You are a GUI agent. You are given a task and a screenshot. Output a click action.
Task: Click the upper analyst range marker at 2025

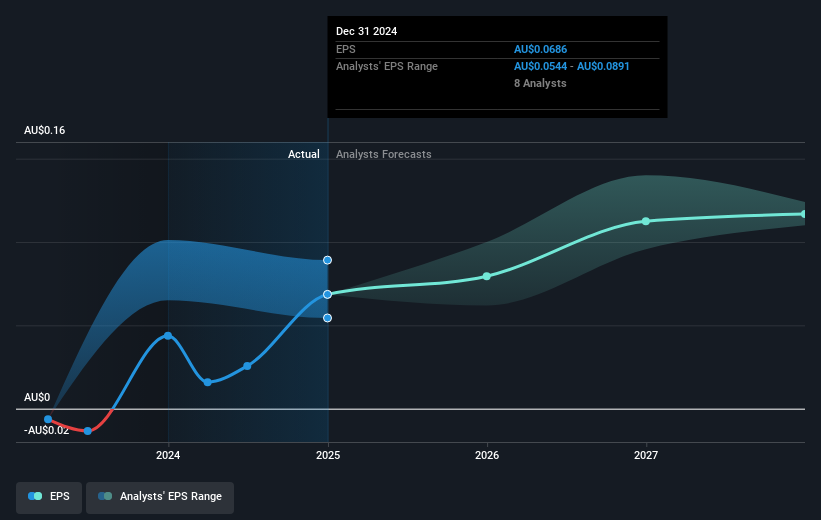tap(327, 260)
